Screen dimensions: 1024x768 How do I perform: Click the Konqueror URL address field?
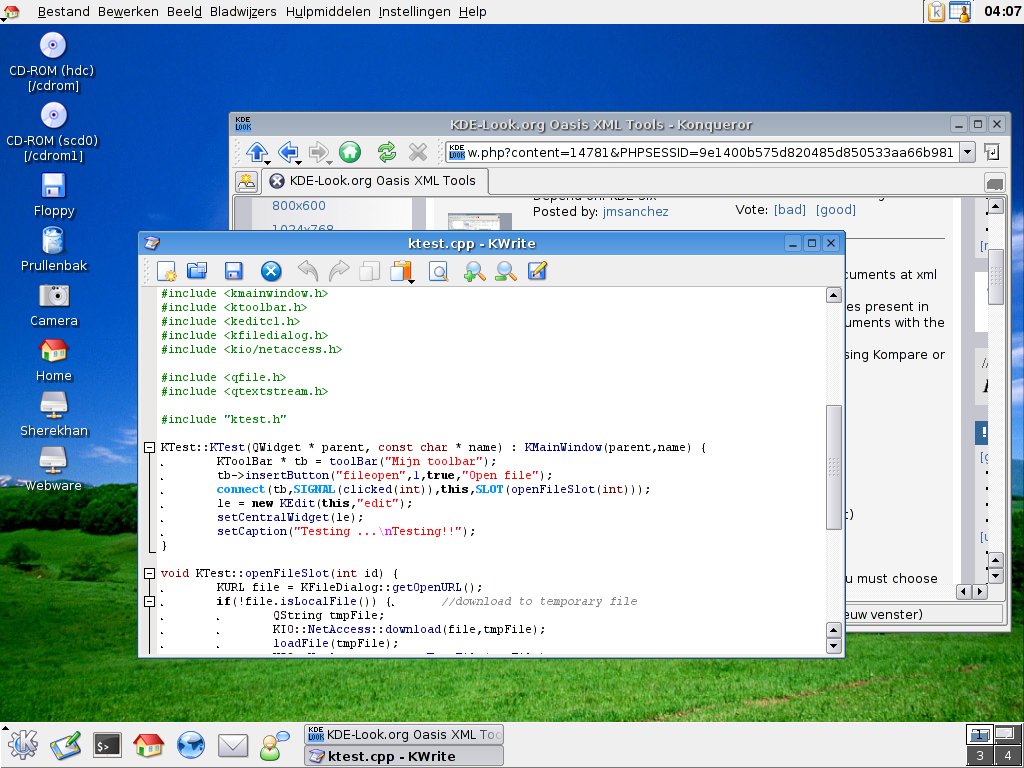click(x=703, y=152)
